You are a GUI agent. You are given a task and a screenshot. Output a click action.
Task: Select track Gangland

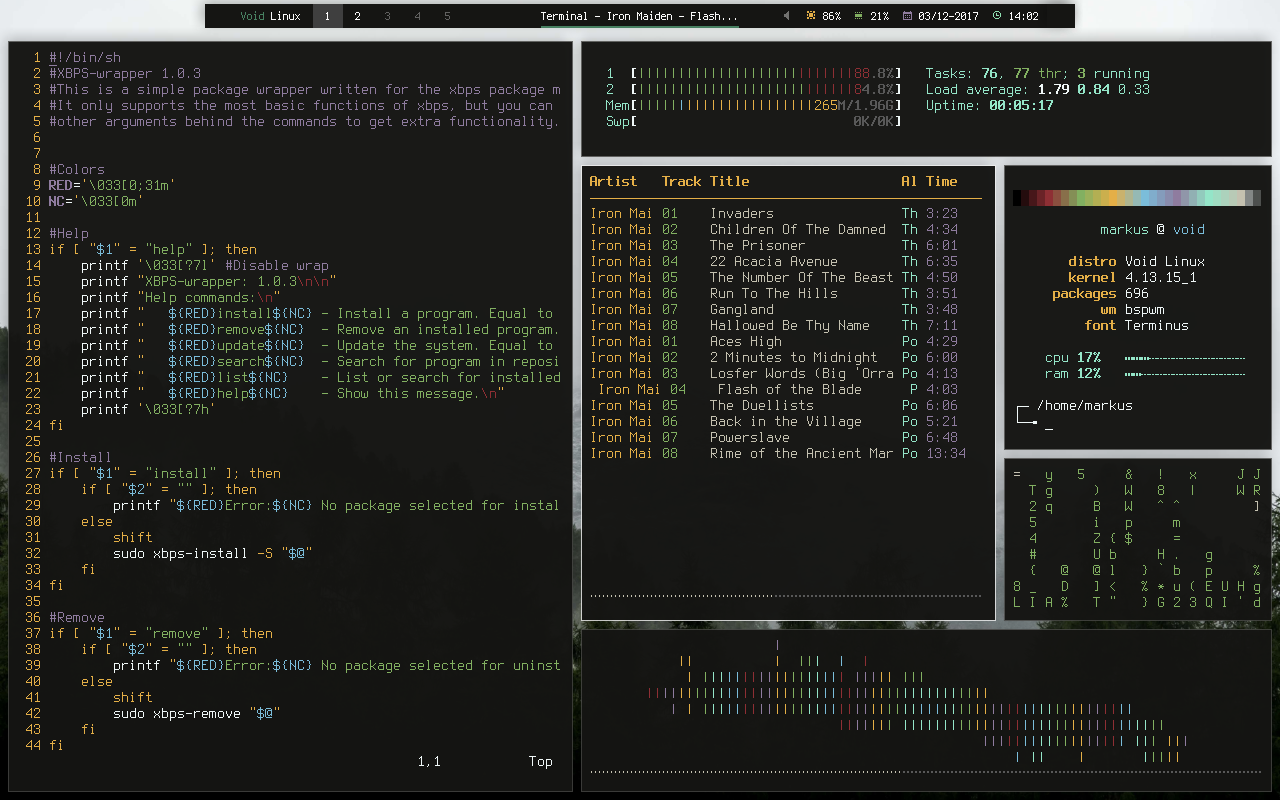point(786,309)
